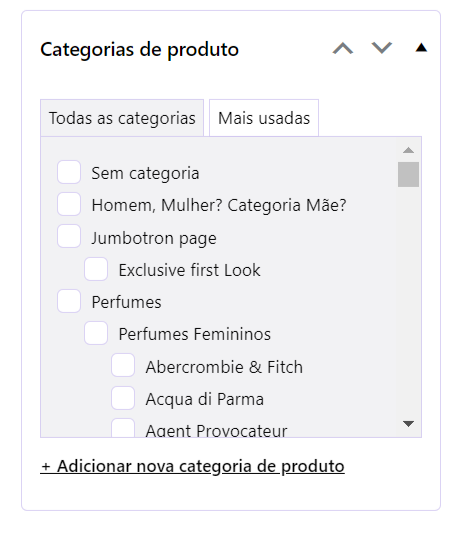Click the category list scrollbar down arrow
Viewport: 459px width, 538px height.
click(x=408, y=424)
